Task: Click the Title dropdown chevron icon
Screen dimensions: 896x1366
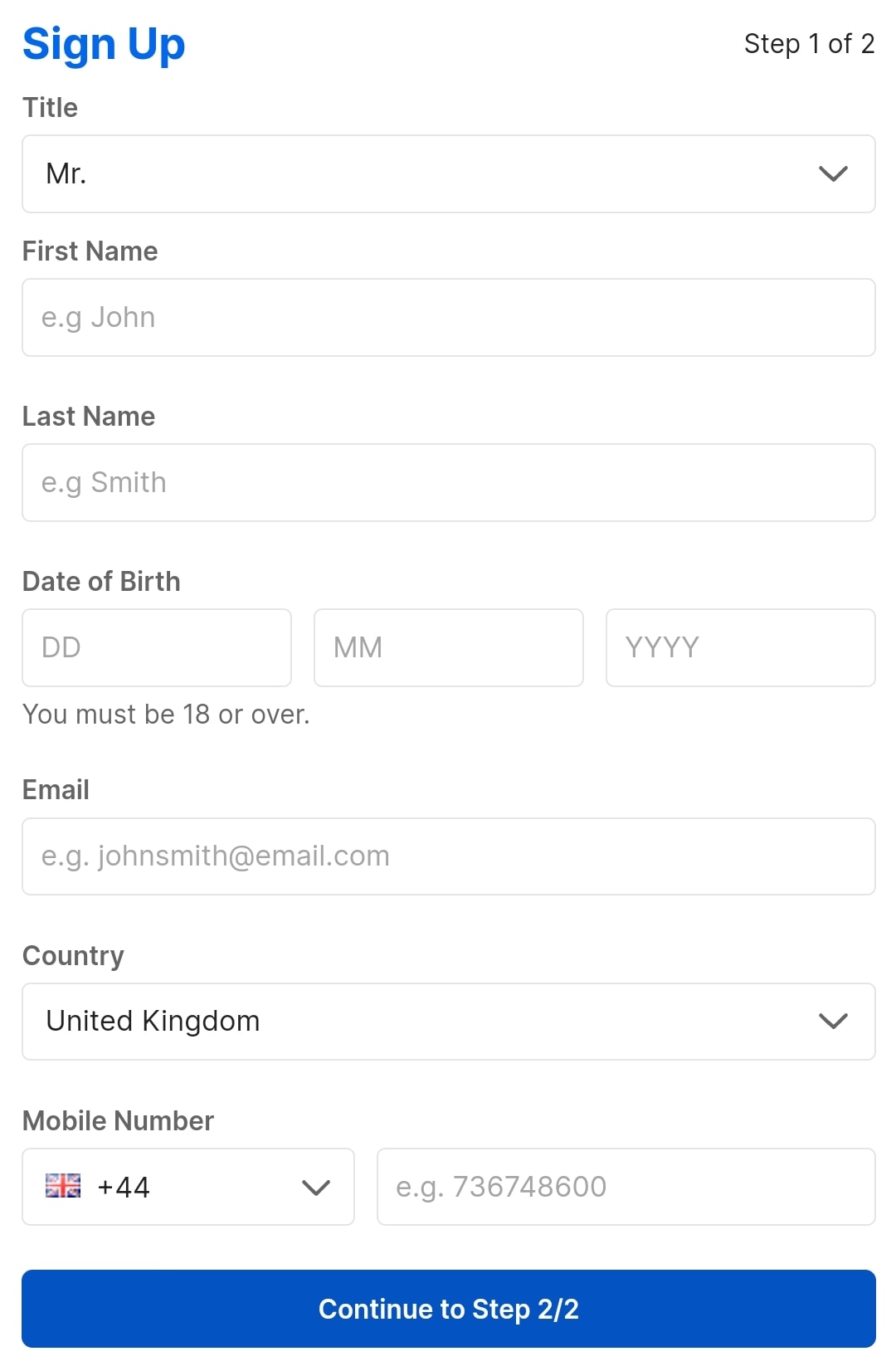Action: 834,174
